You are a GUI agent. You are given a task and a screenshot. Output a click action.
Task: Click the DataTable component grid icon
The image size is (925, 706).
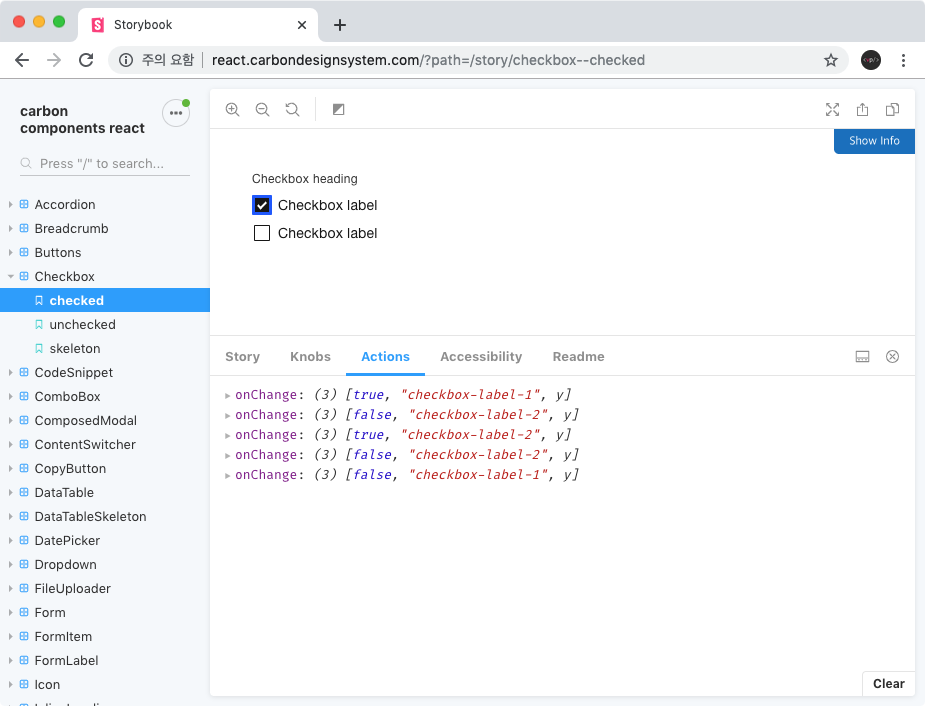[24, 492]
